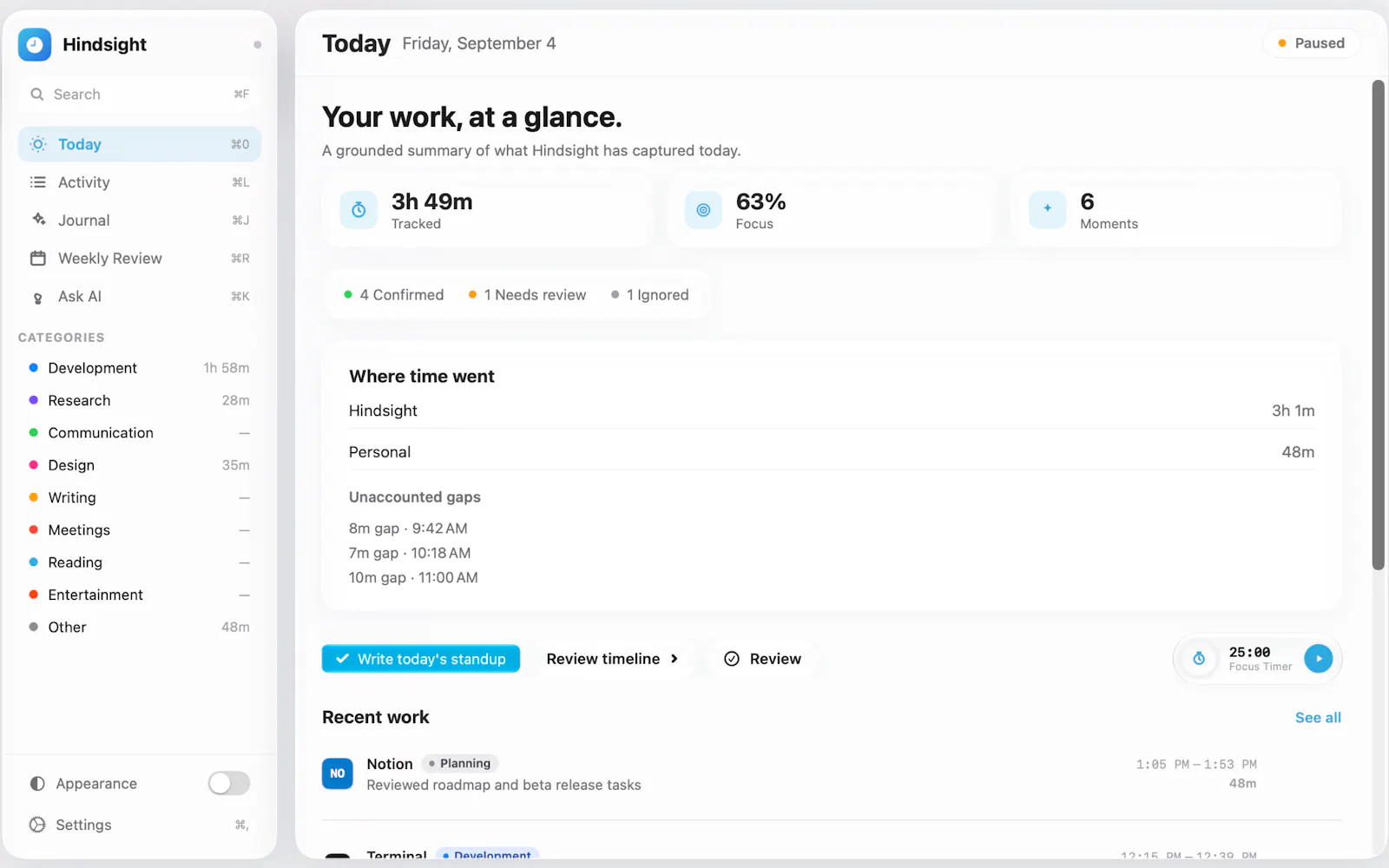Click the Focus target icon

(703, 210)
